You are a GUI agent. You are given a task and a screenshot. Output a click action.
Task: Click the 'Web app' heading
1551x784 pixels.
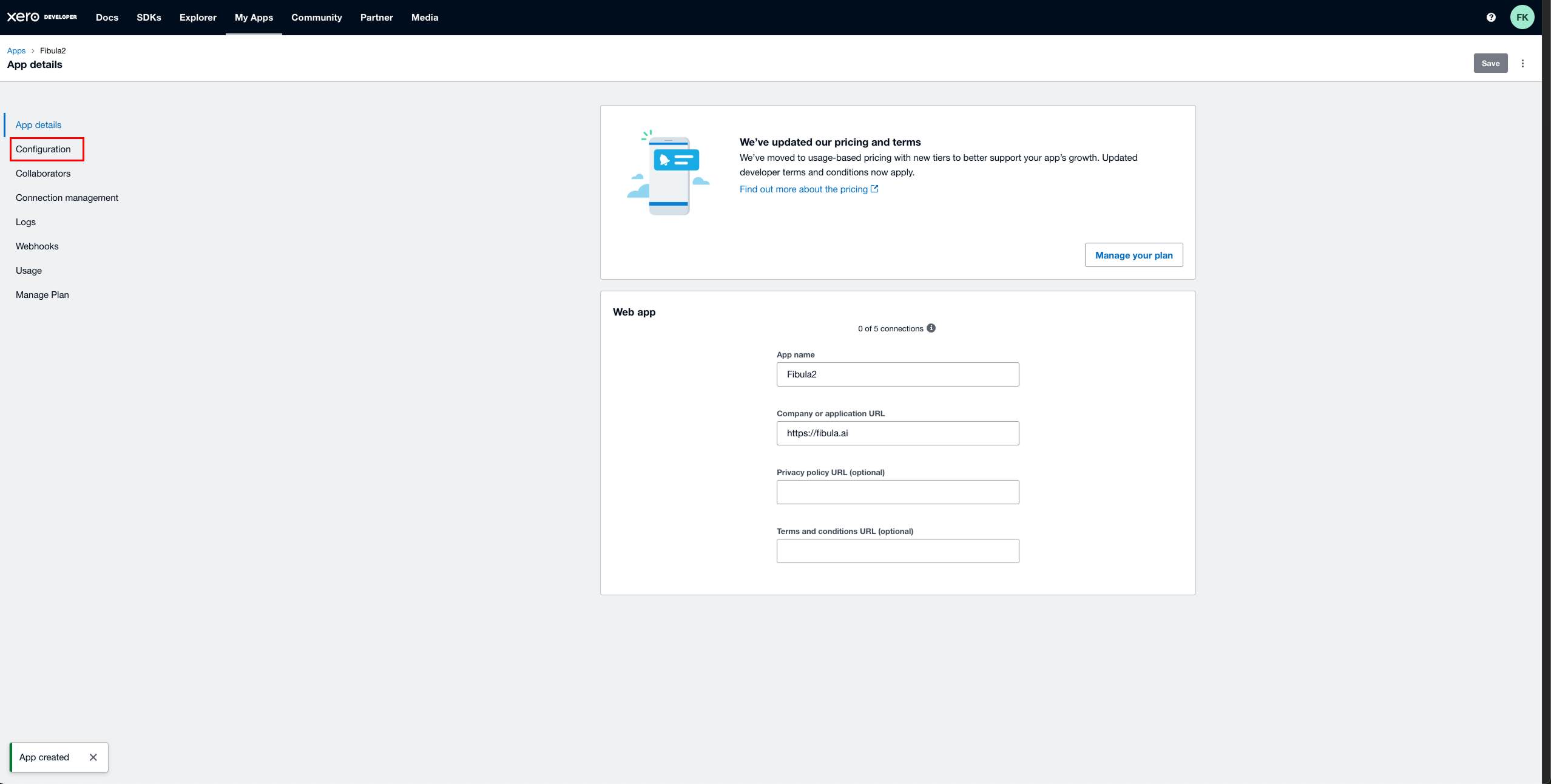click(634, 312)
